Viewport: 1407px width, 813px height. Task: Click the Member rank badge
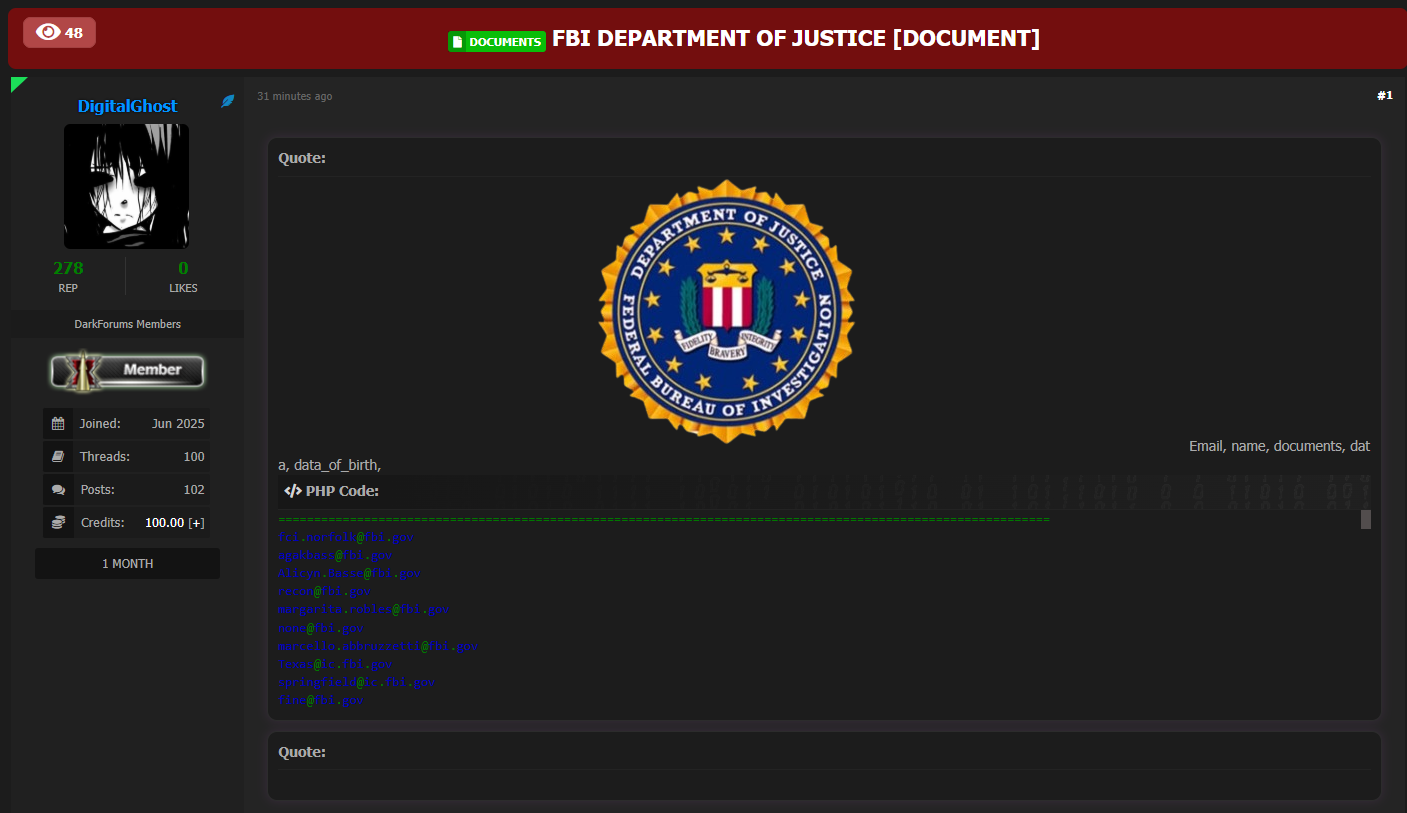click(127, 371)
